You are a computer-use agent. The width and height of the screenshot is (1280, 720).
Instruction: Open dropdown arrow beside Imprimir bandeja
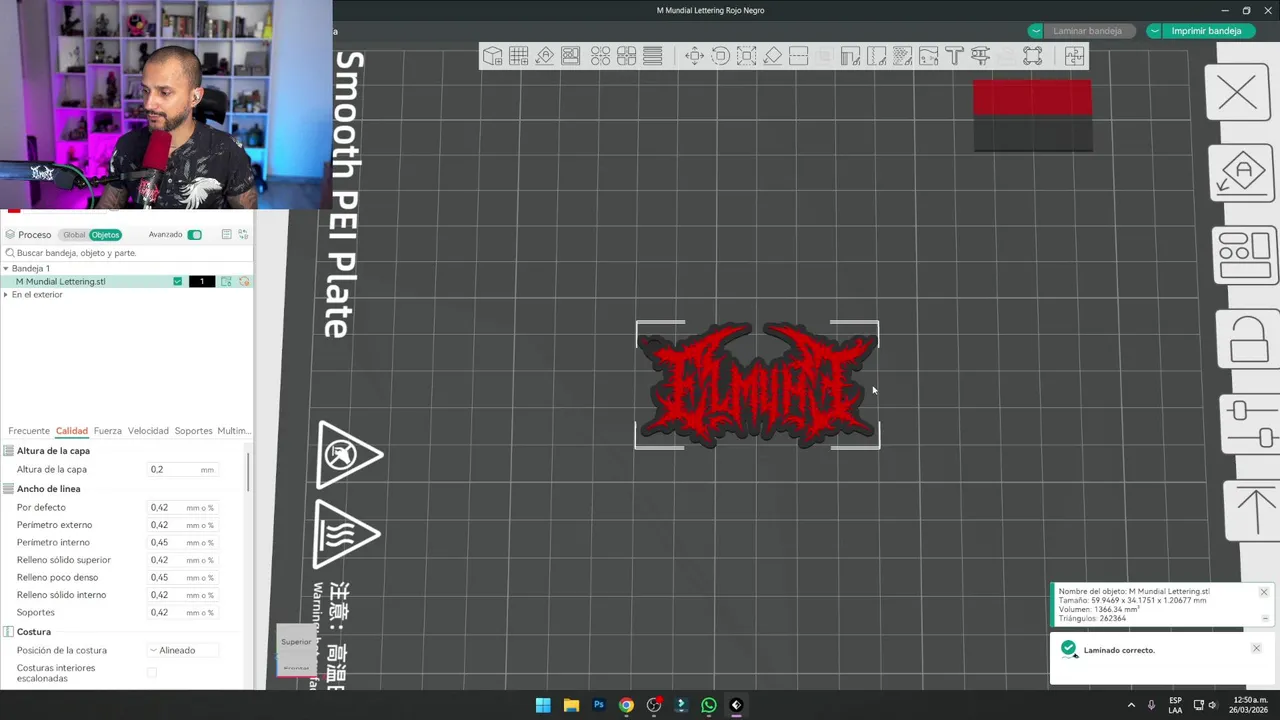pyautogui.click(x=1154, y=31)
